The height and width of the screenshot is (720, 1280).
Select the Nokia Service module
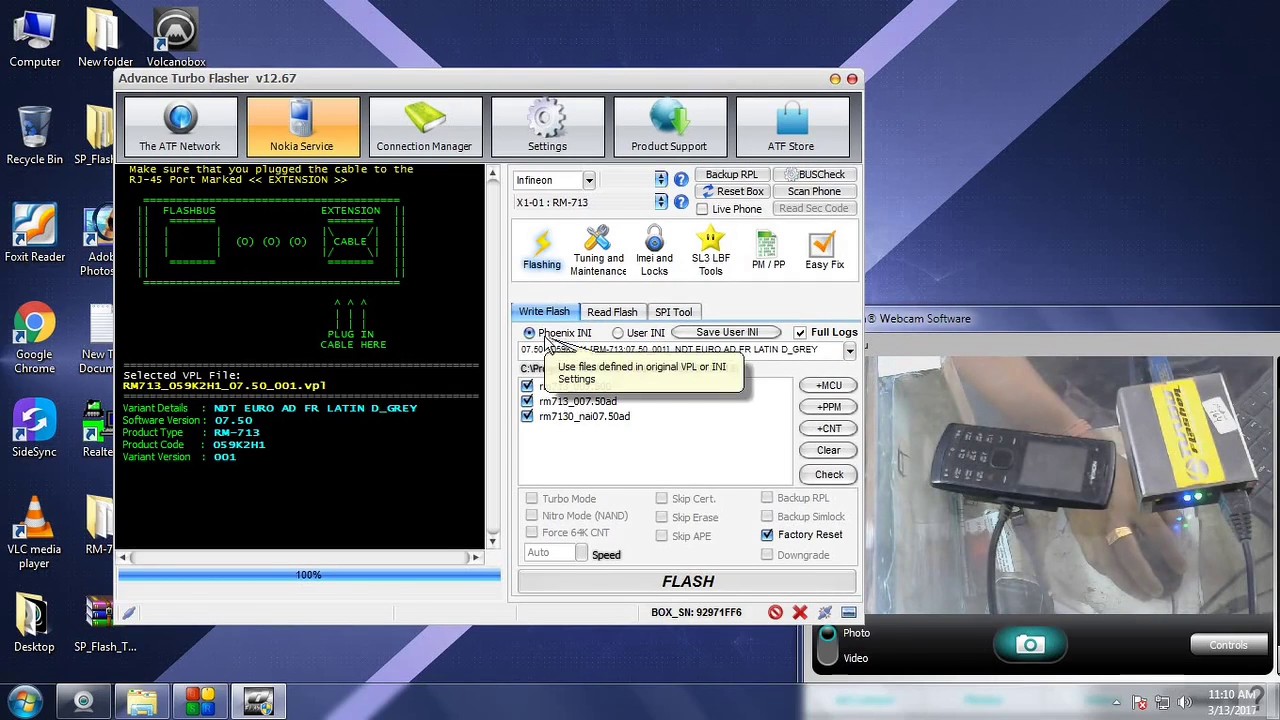tap(302, 126)
